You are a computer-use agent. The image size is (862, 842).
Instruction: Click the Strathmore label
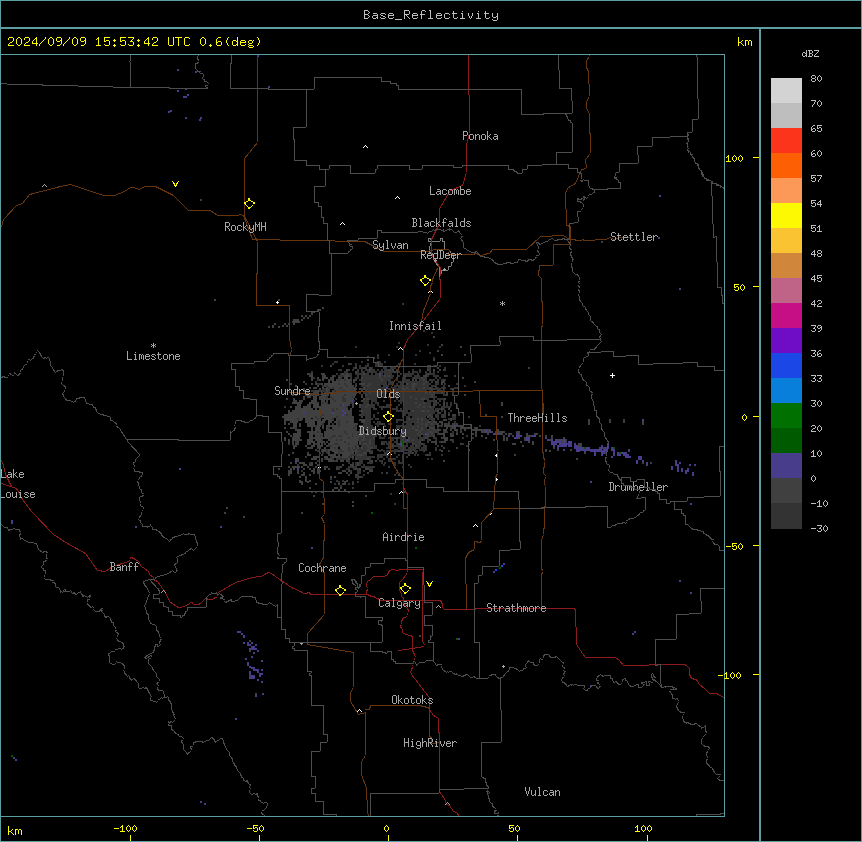[516, 608]
